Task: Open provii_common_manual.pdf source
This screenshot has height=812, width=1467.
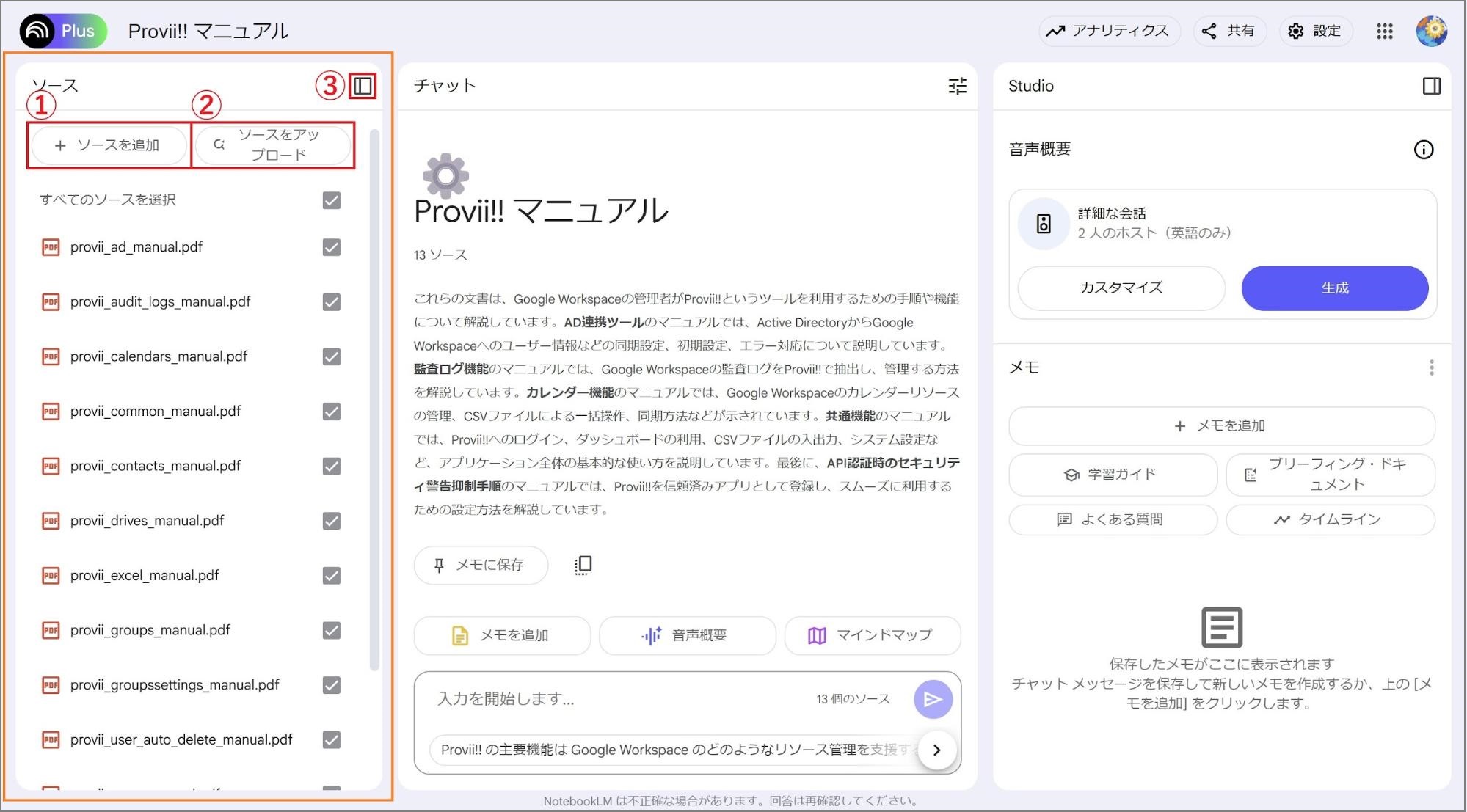Action: pos(156,412)
